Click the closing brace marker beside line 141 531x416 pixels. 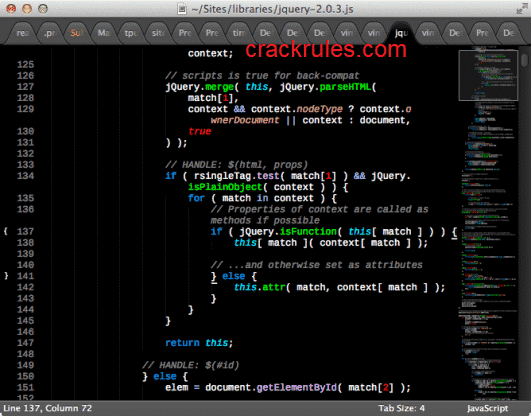click(6, 276)
